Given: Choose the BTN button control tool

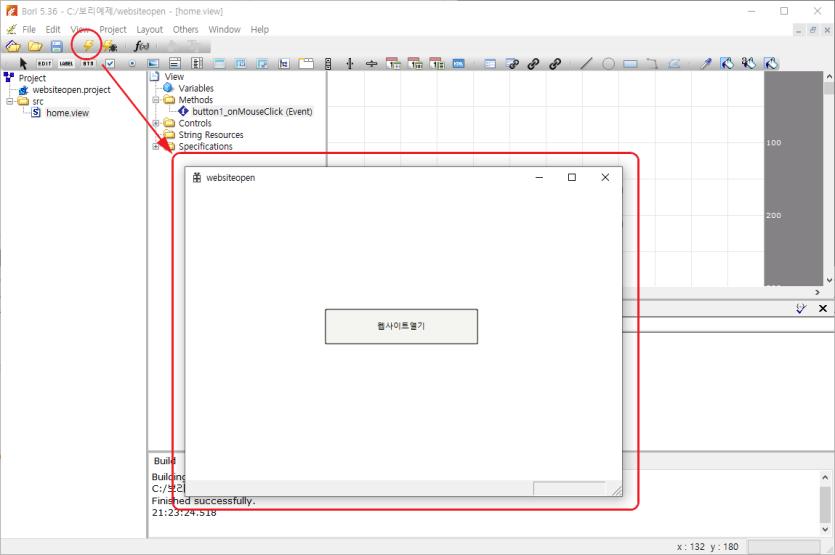Looking at the screenshot, I should pyautogui.click(x=88, y=63).
